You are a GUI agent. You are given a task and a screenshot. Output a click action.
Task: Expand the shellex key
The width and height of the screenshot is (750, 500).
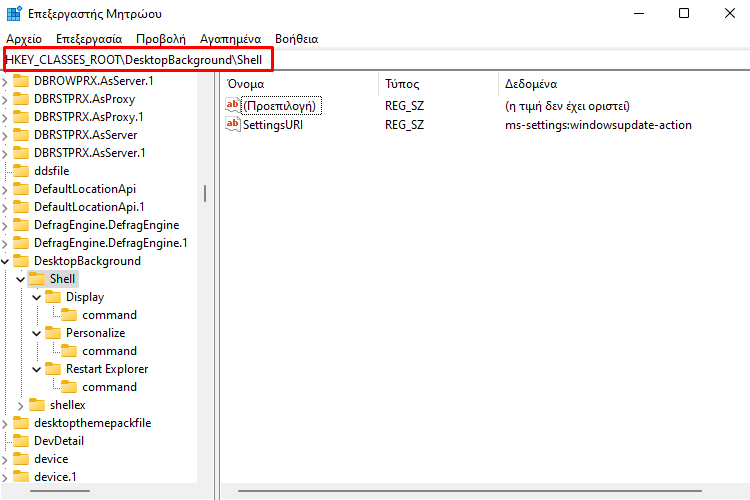(x=21, y=406)
